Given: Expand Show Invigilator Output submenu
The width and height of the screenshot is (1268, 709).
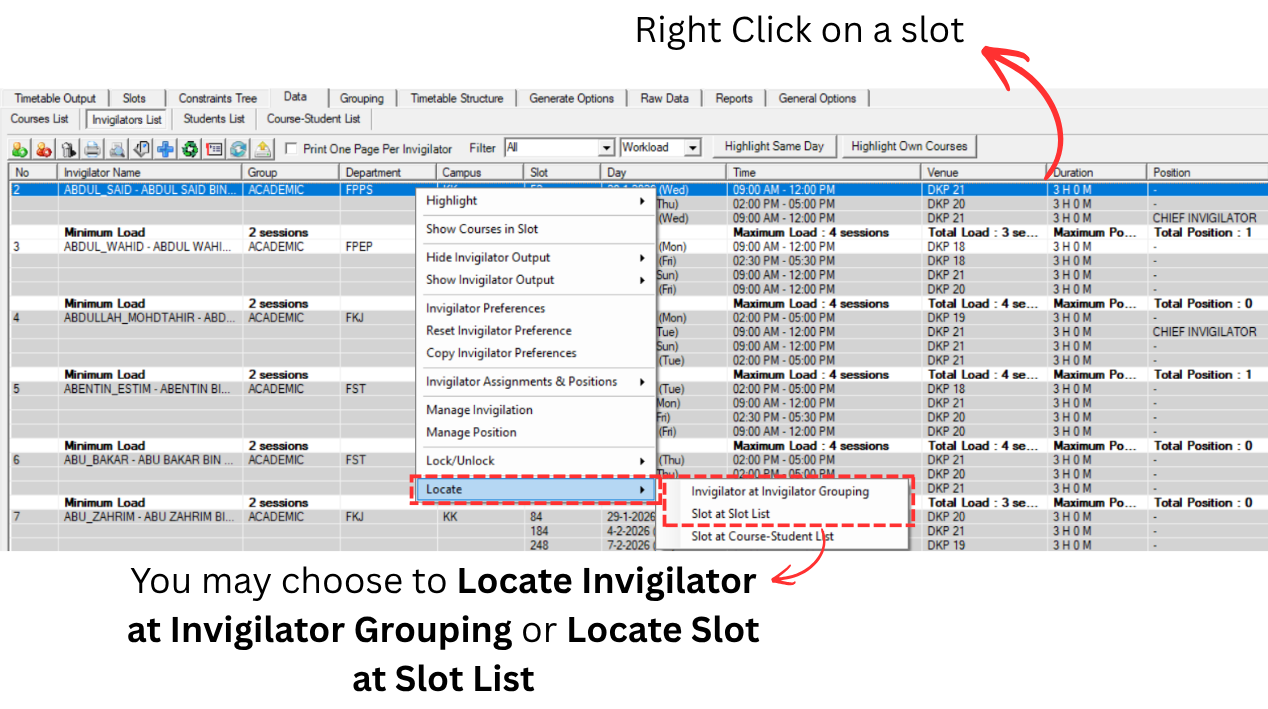Looking at the screenshot, I should pyautogui.click(x=535, y=280).
